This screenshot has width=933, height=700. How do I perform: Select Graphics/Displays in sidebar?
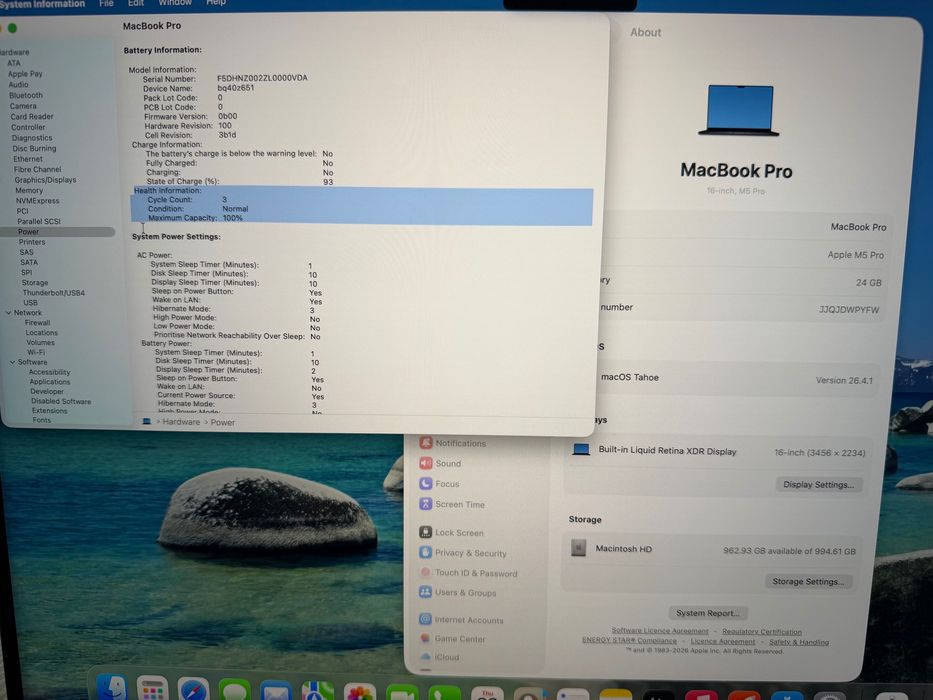coord(45,180)
